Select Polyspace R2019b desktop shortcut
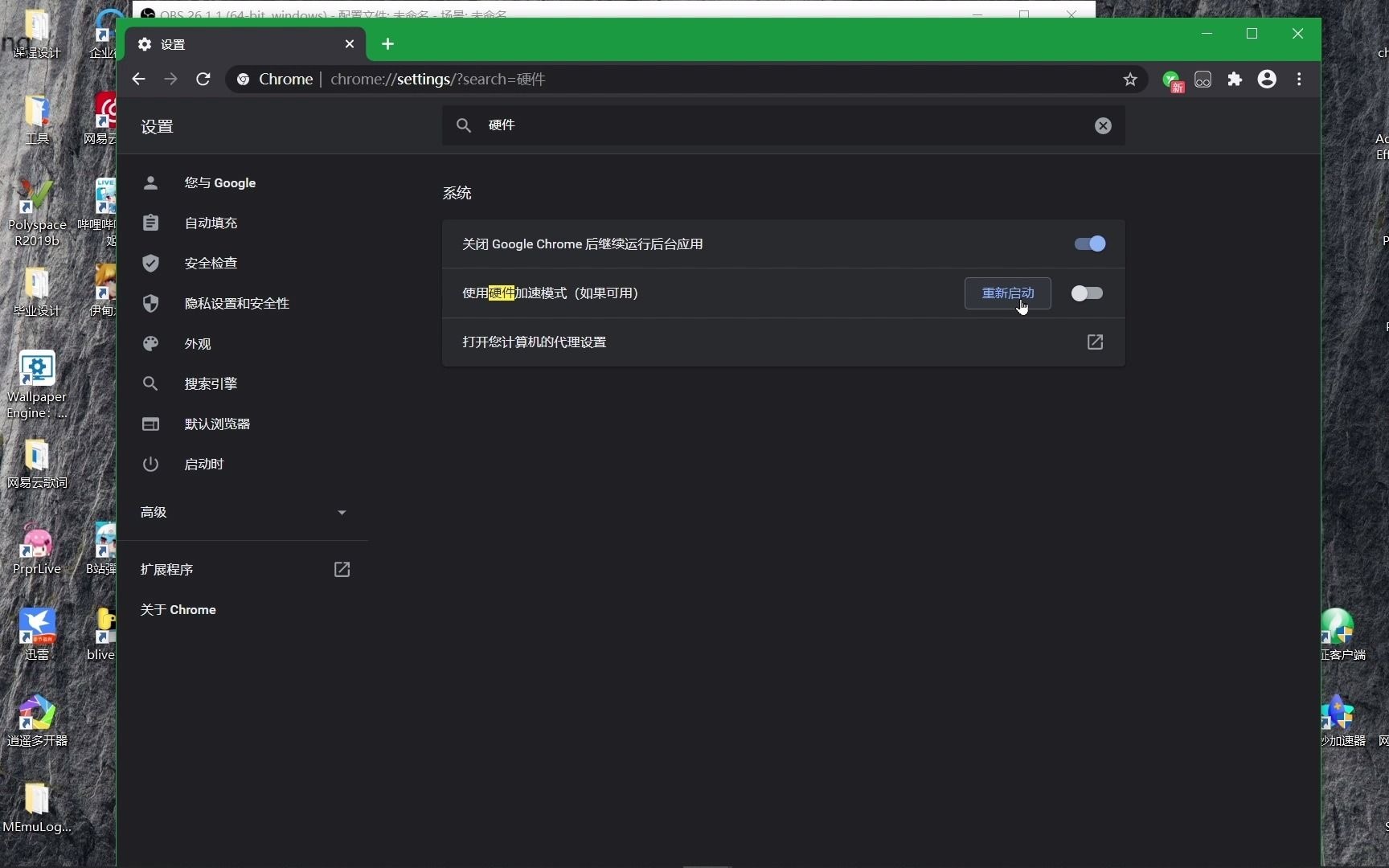This screenshot has width=1389, height=868. 37,212
